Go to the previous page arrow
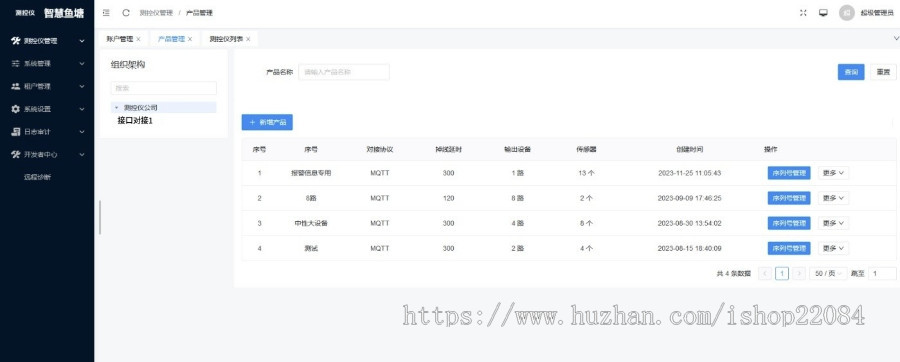 (x=765, y=274)
